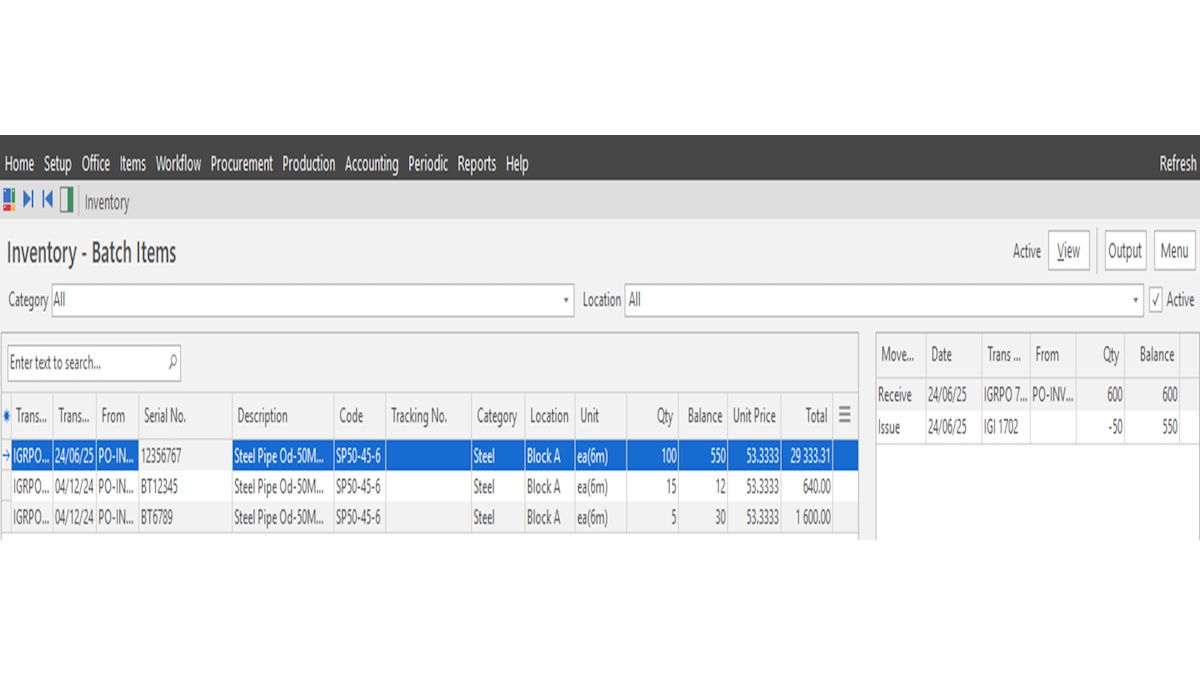The width and height of the screenshot is (1200, 675).
Task: Click the magnifier icon in search box
Action: click(172, 362)
